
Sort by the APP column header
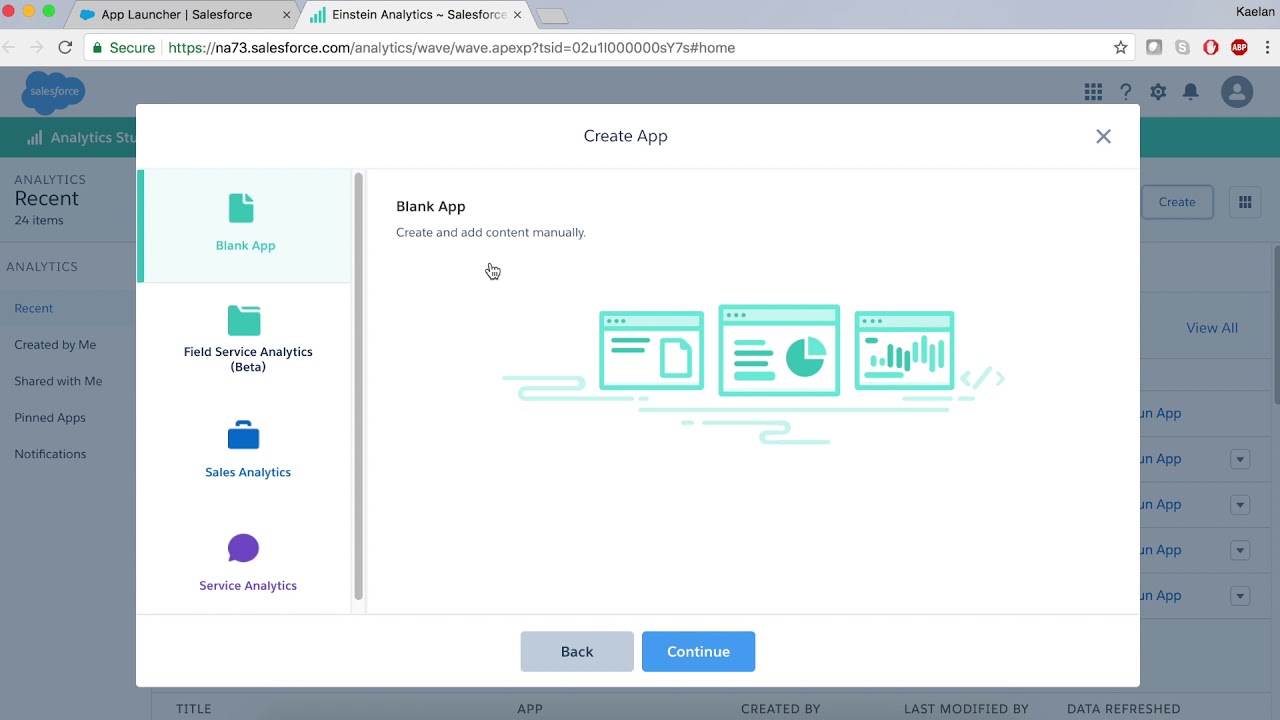click(x=530, y=709)
